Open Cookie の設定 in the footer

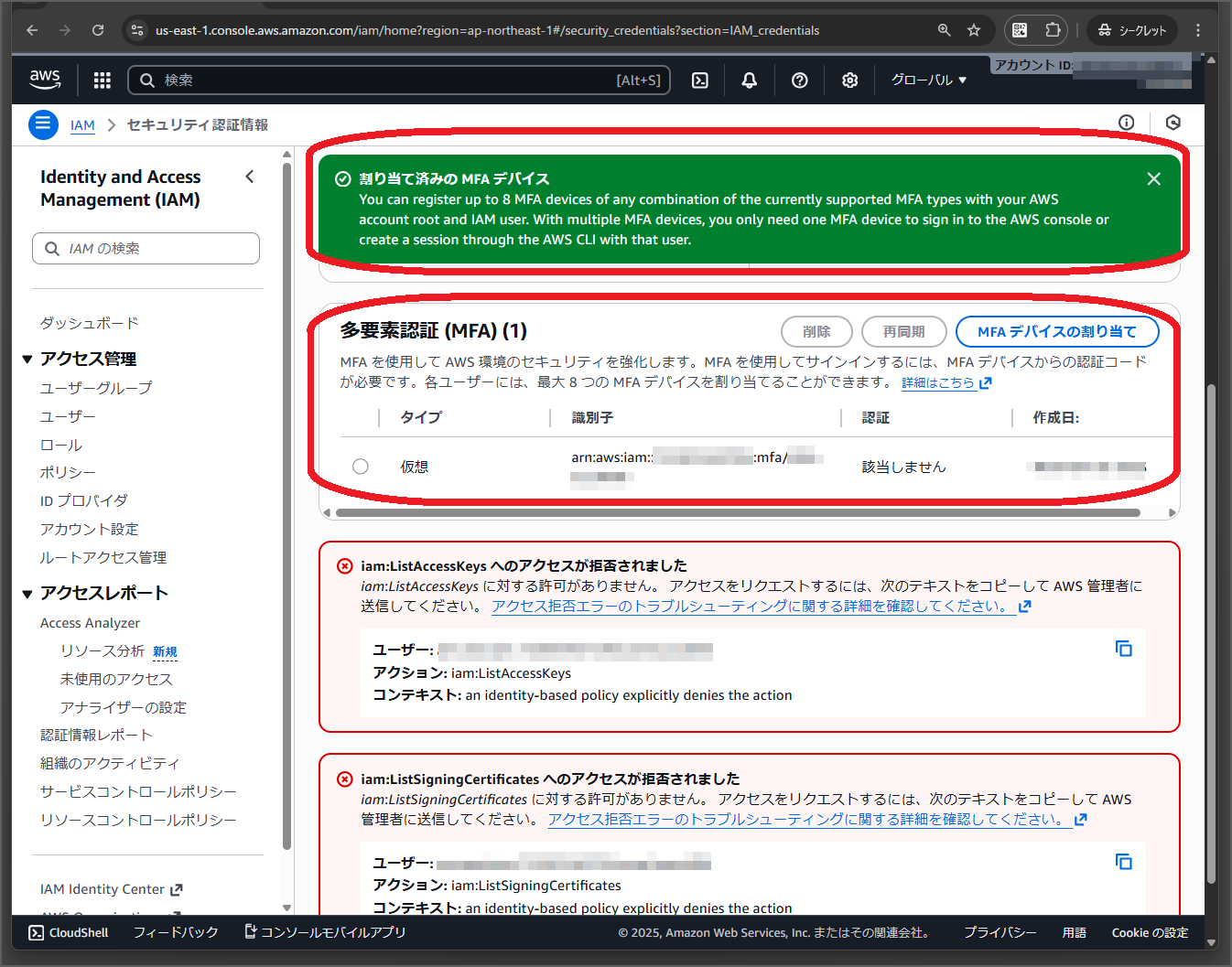pyautogui.click(x=1150, y=932)
